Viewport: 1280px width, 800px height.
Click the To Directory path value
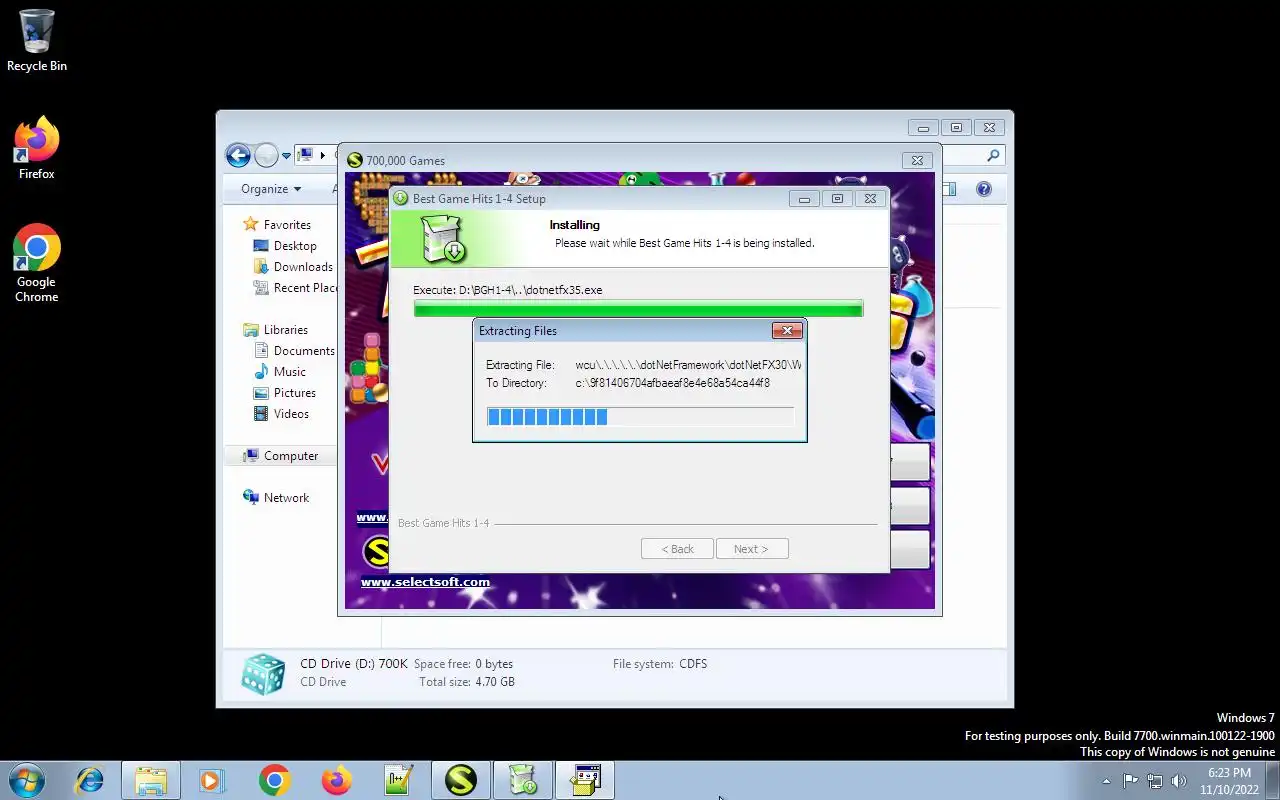(x=673, y=383)
